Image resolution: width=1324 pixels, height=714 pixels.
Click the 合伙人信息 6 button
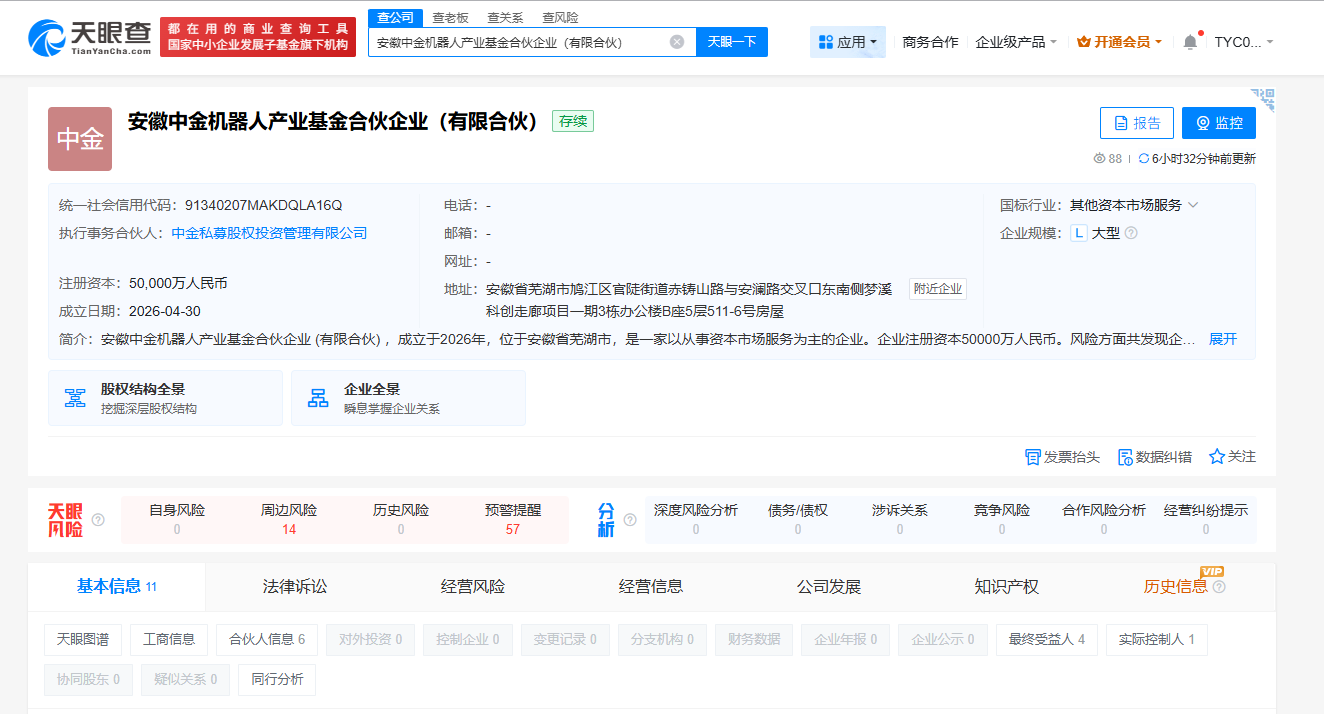(267, 640)
